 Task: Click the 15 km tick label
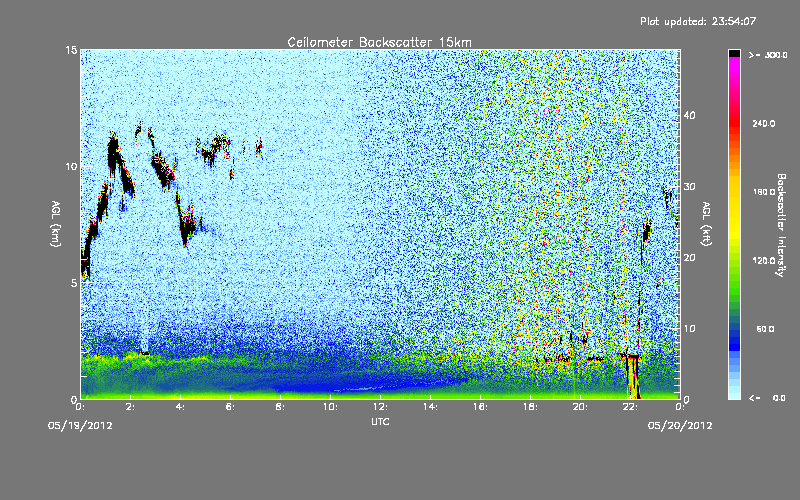71,50
